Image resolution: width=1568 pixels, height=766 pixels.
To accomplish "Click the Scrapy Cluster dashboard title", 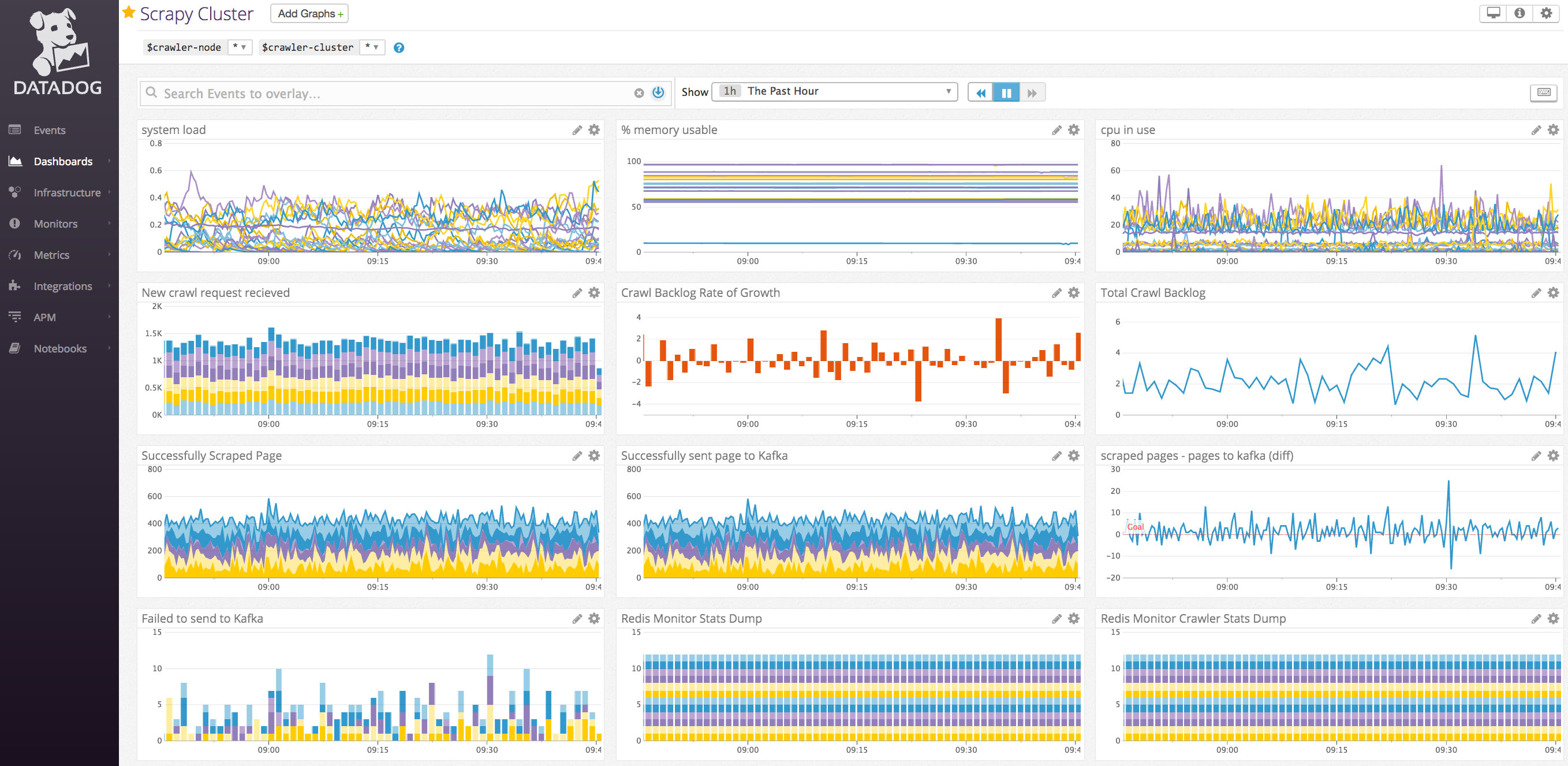I will pyautogui.click(x=196, y=13).
